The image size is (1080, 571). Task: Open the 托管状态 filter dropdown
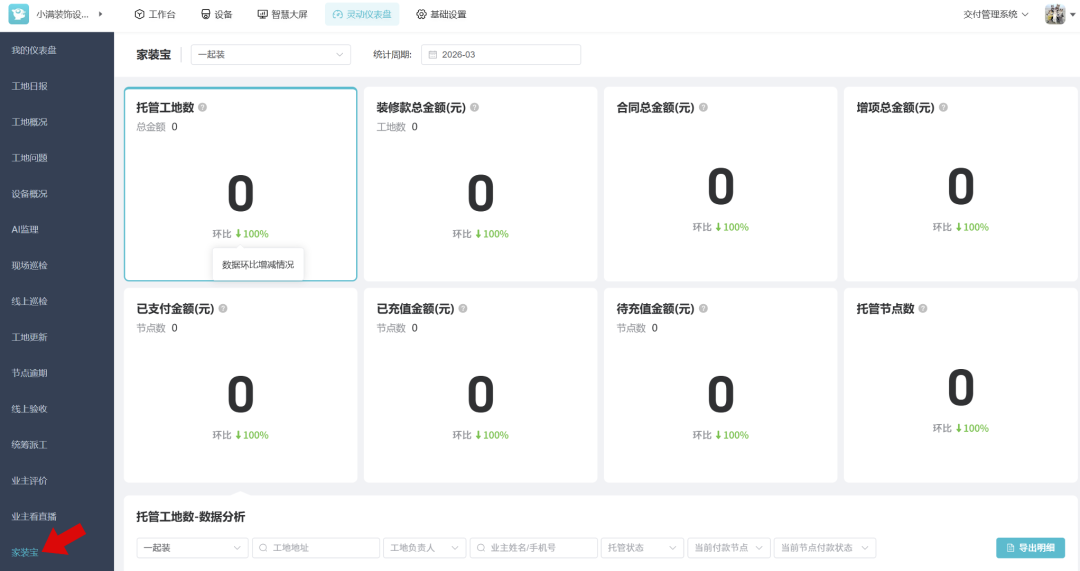641,548
